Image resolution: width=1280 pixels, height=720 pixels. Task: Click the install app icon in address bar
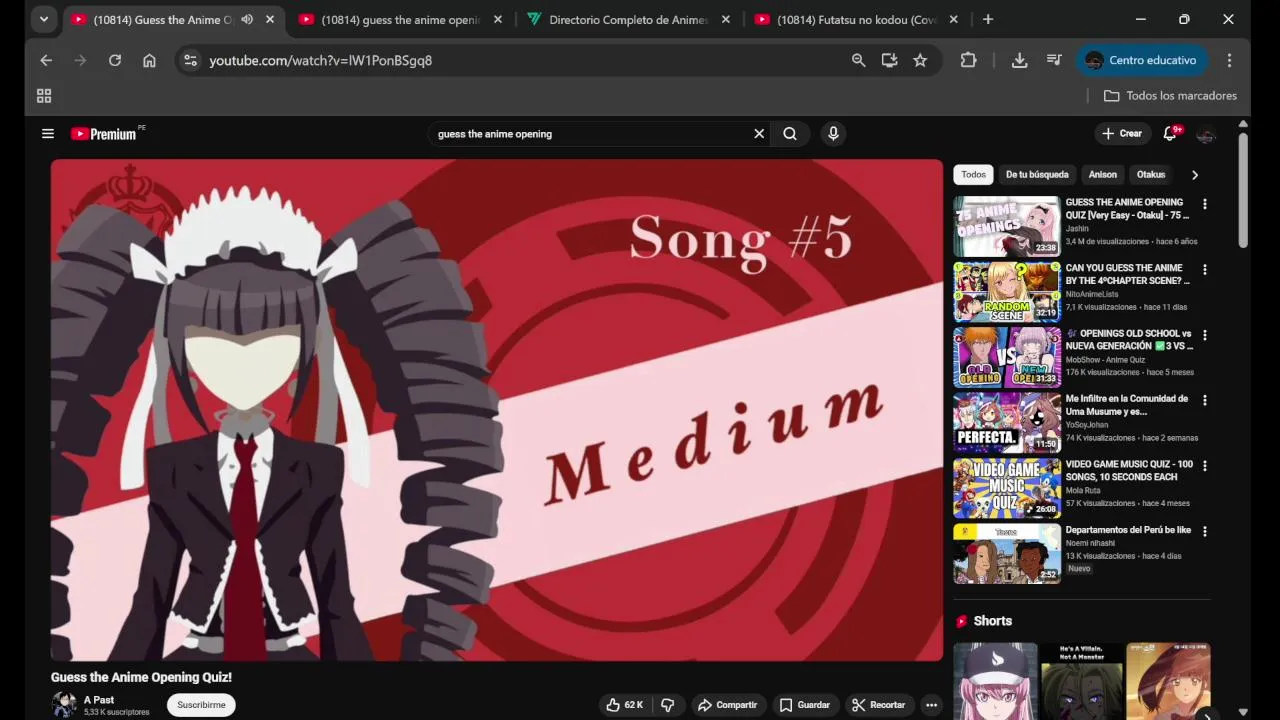pyautogui.click(x=889, y=60)
